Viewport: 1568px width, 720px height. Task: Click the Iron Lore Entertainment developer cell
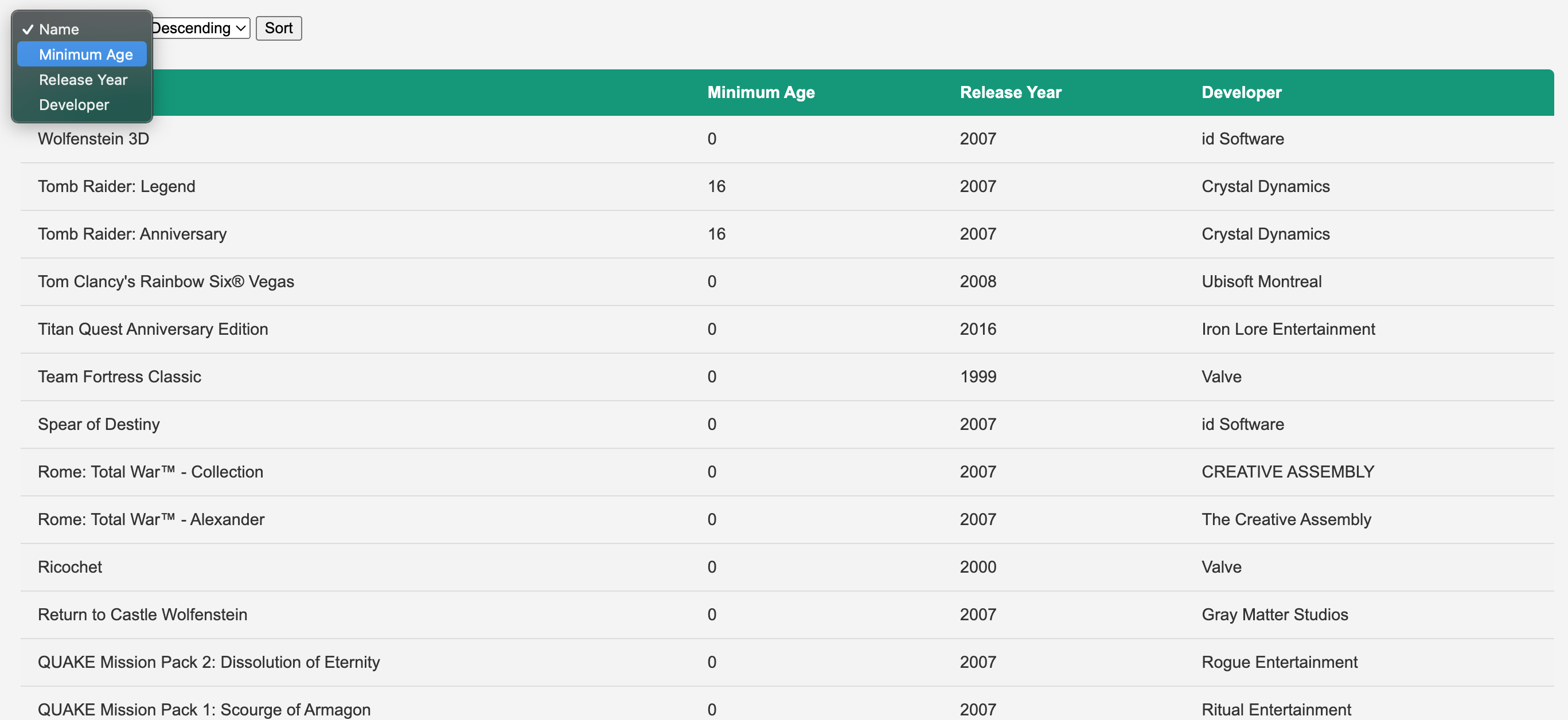[1288, 328]
